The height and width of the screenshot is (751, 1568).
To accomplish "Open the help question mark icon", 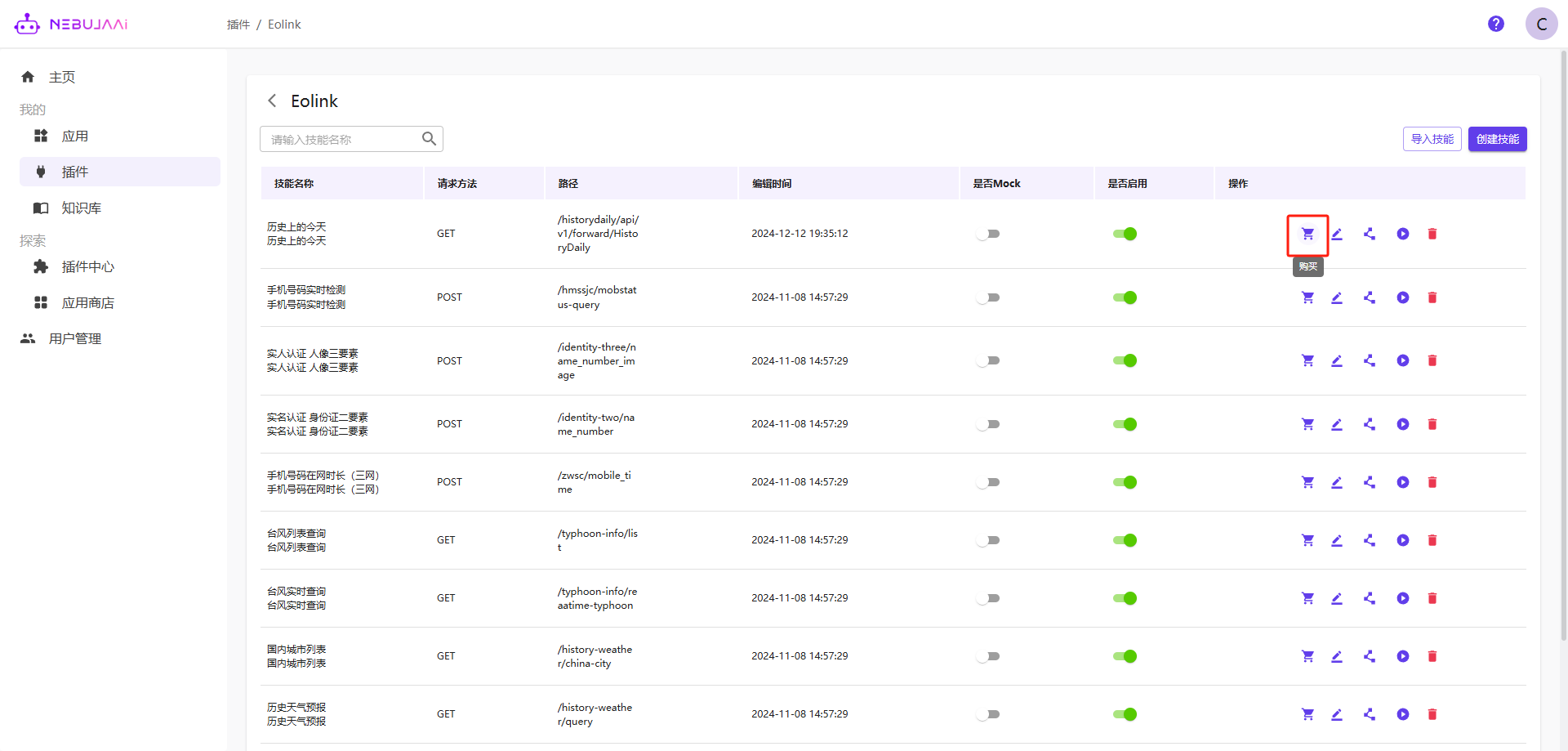I will (1496, 24).
